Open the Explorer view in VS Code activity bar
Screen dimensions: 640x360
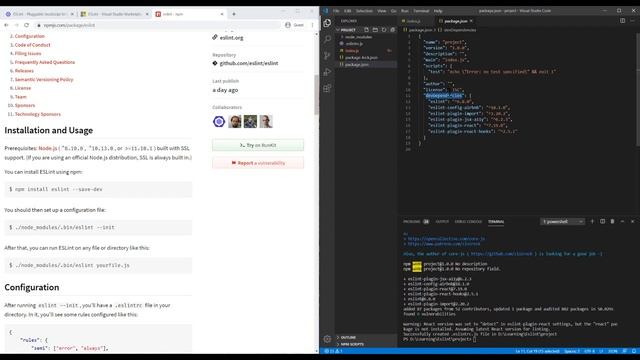(327, 23)
